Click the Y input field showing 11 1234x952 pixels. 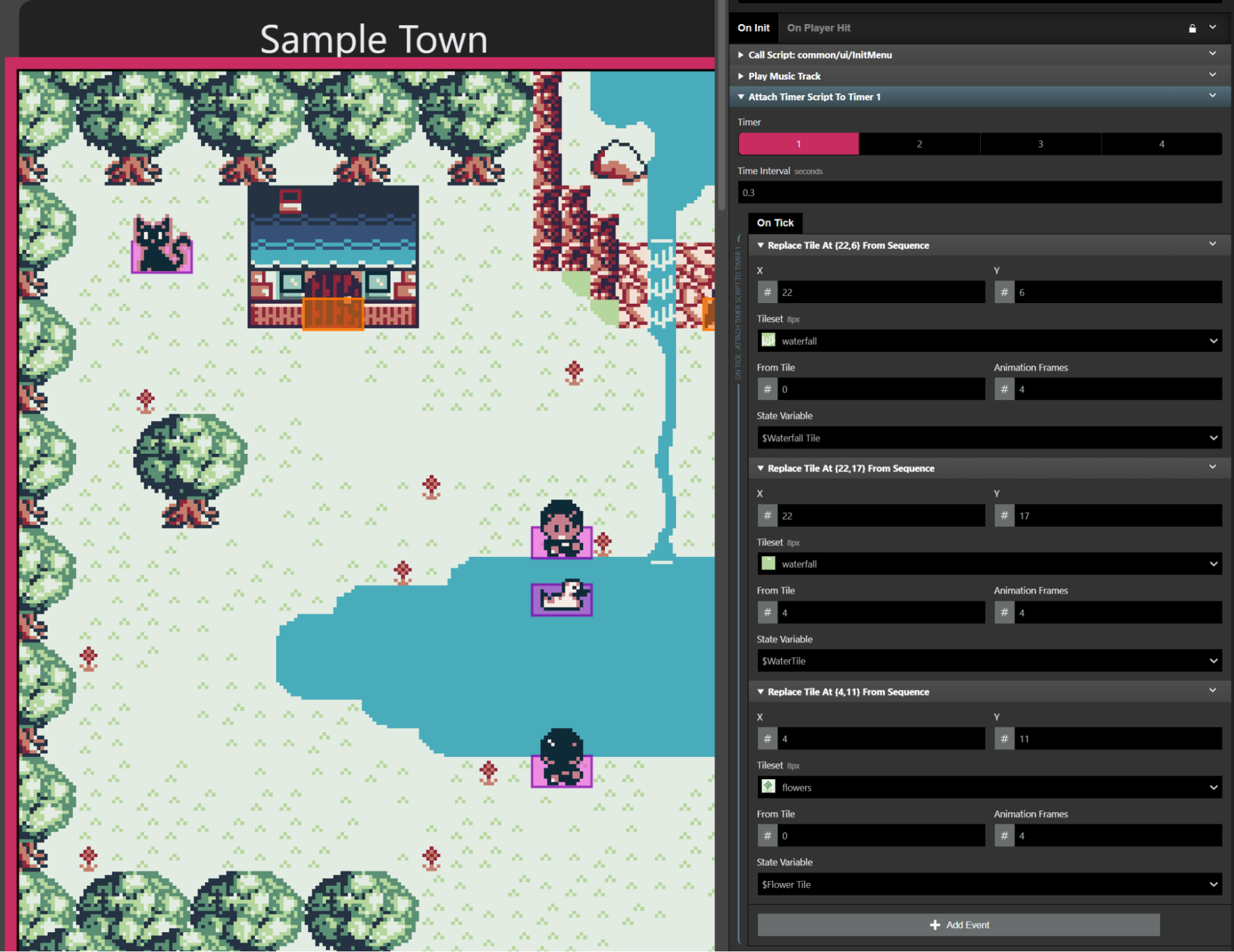[1118, 739]
